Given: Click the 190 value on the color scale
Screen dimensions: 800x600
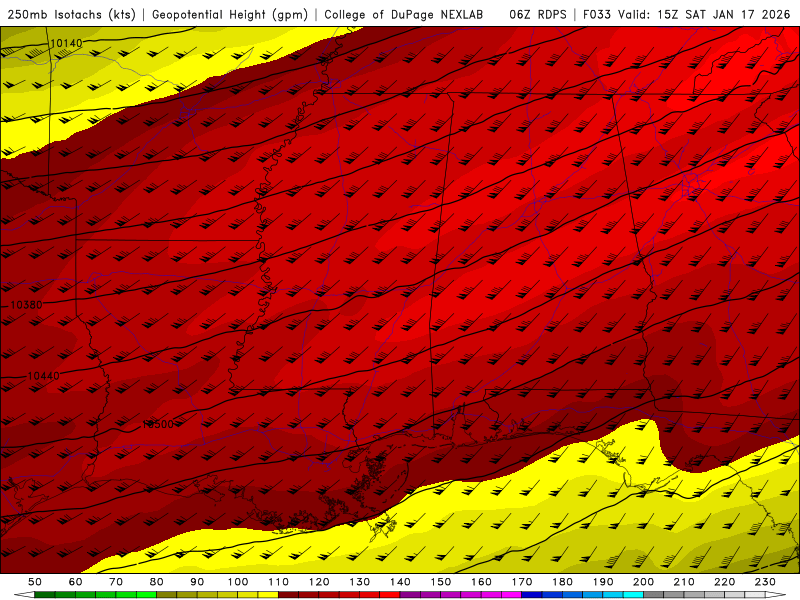Looking at the screenshot, I should pyautogui.click(x=603, y=582).
